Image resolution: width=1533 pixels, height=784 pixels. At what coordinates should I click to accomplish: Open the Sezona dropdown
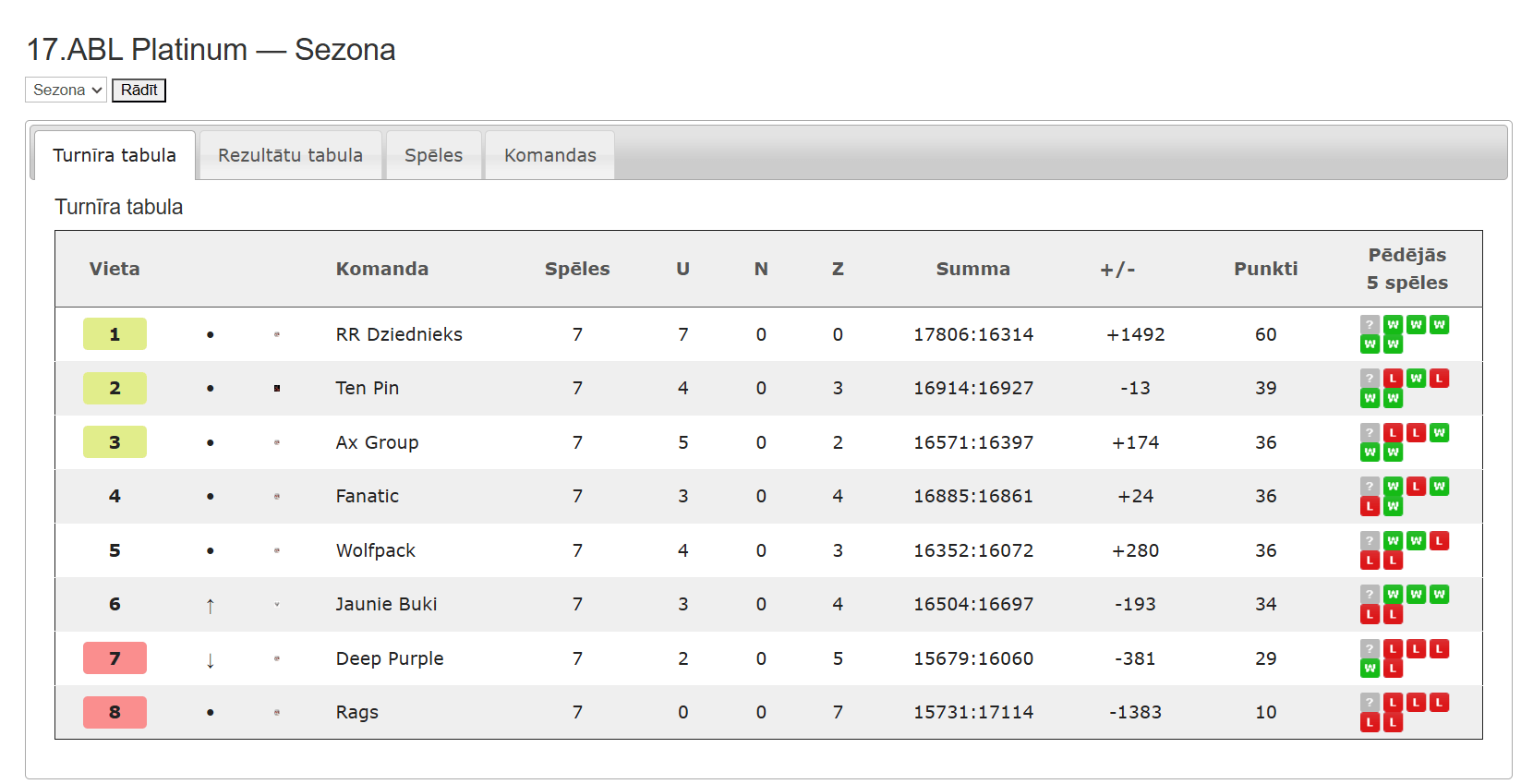point(66,90)
